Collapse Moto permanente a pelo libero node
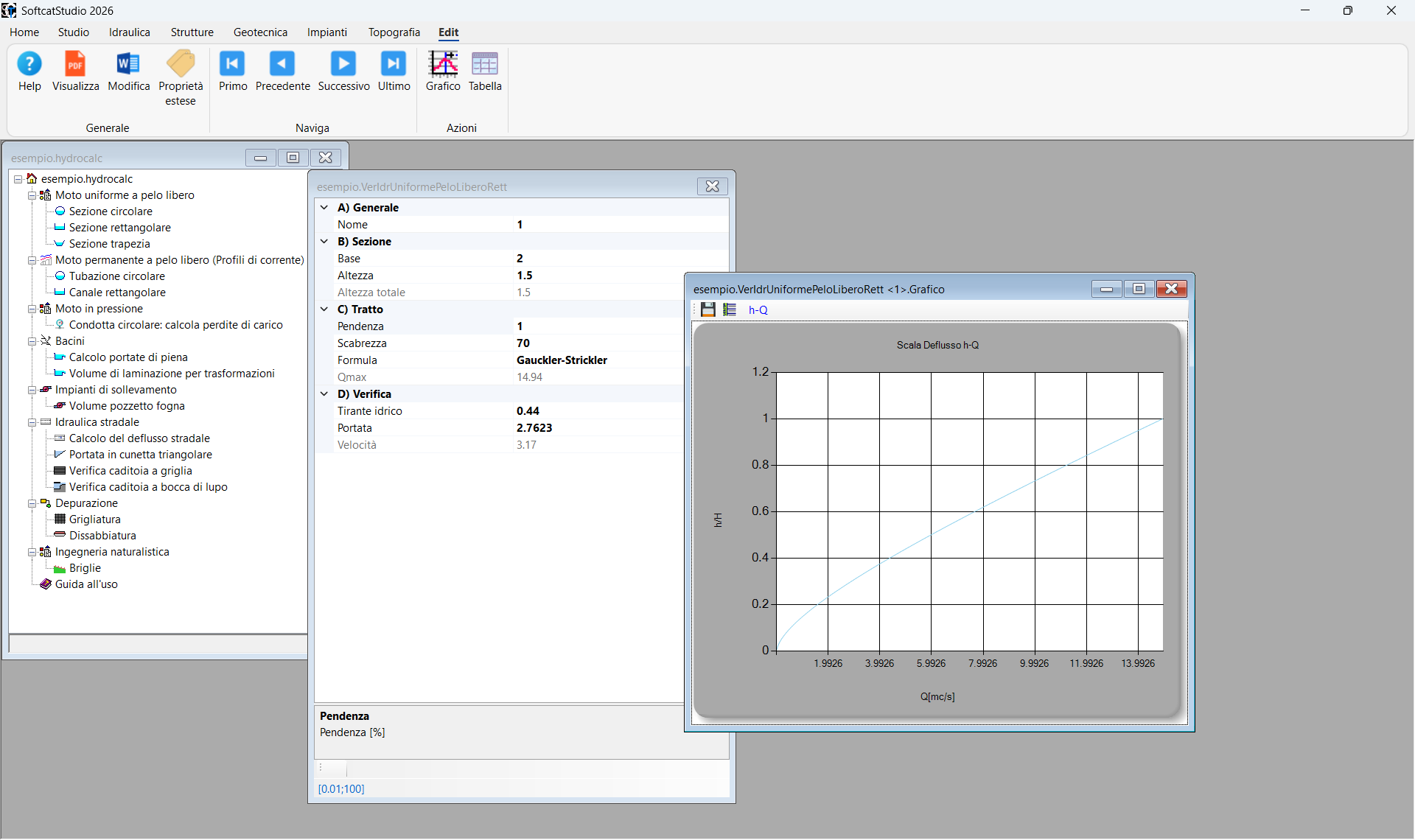 click(32, 260)
